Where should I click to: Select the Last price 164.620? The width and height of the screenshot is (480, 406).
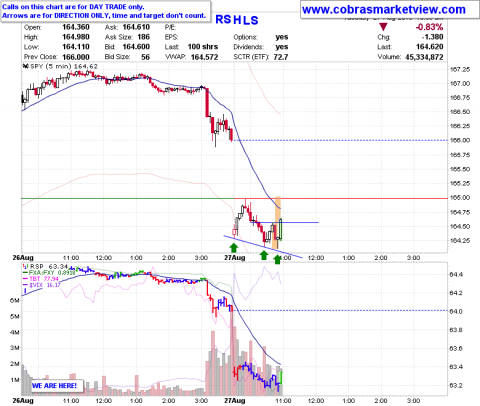pos(430,47)
